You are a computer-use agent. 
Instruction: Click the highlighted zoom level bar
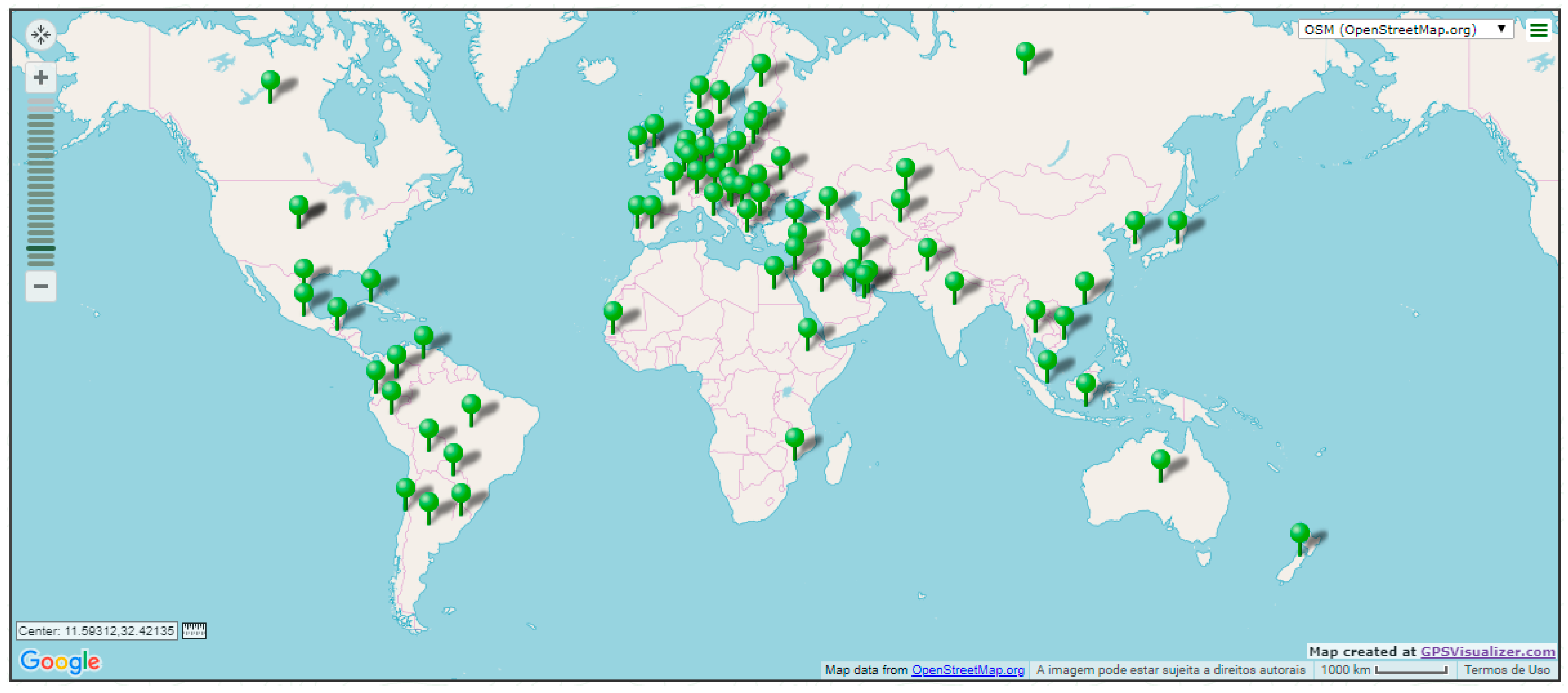41,248
